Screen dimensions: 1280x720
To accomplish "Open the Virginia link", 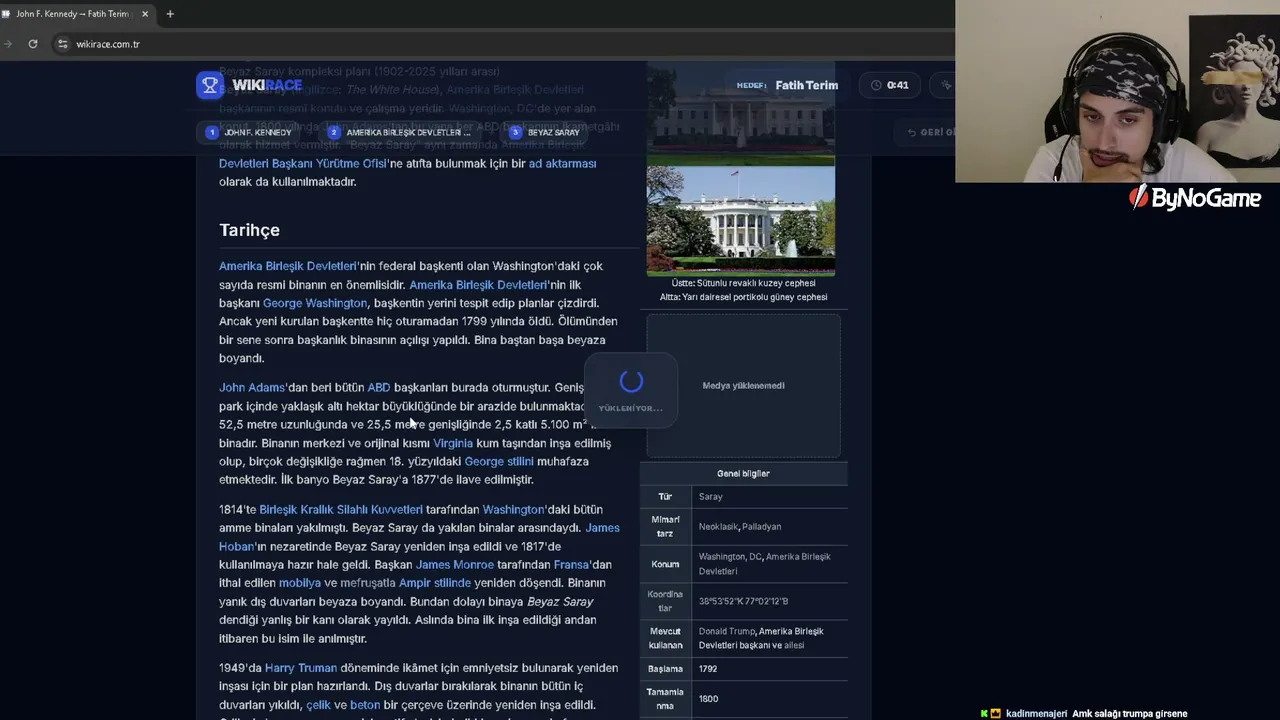I will click(x=453, y=443).
